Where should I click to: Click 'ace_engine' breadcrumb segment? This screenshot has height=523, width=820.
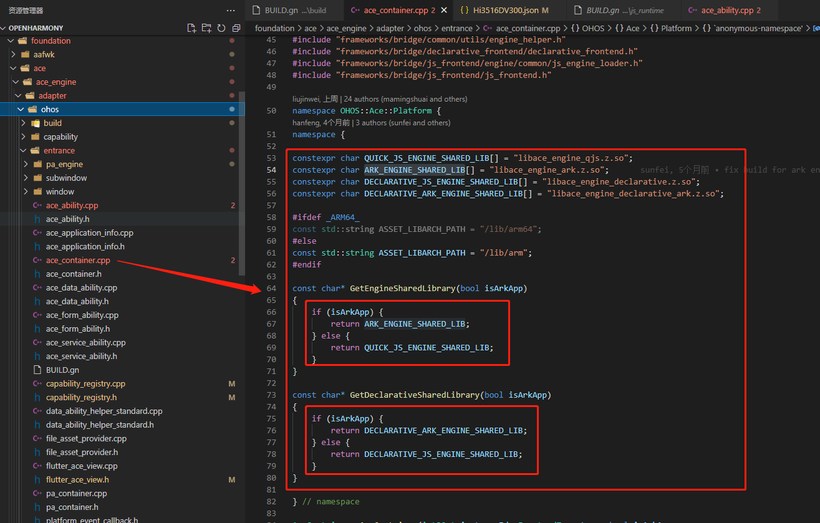pyautogui.click(x=346, y=28)
